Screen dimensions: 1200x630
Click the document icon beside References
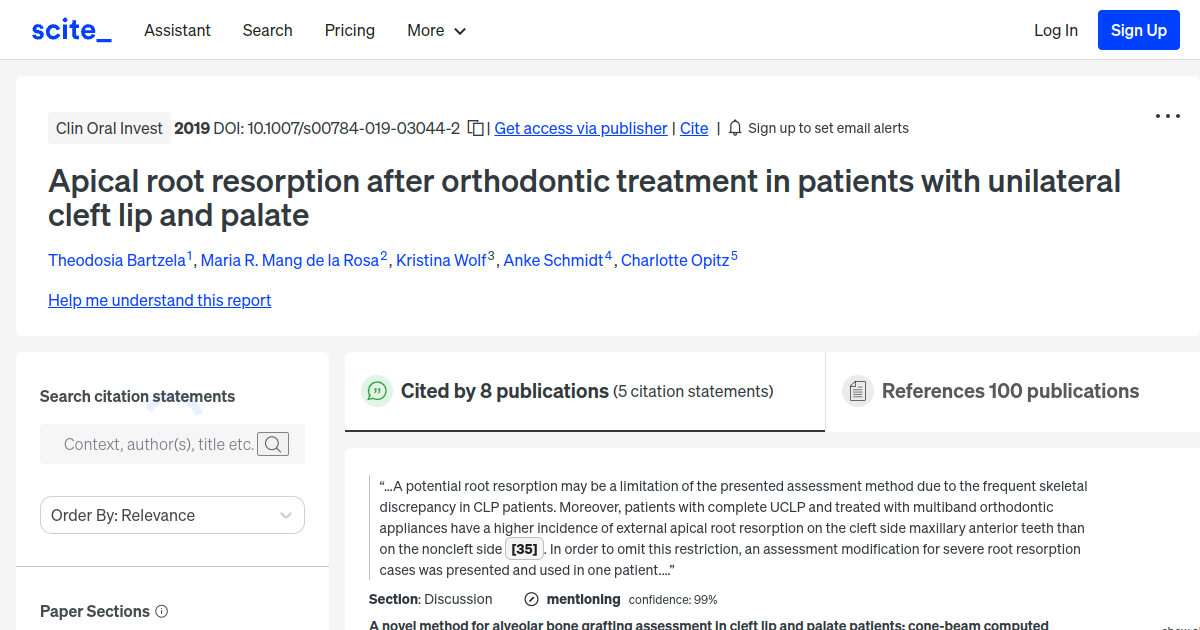pyautogui.click(x=858, y=390)
